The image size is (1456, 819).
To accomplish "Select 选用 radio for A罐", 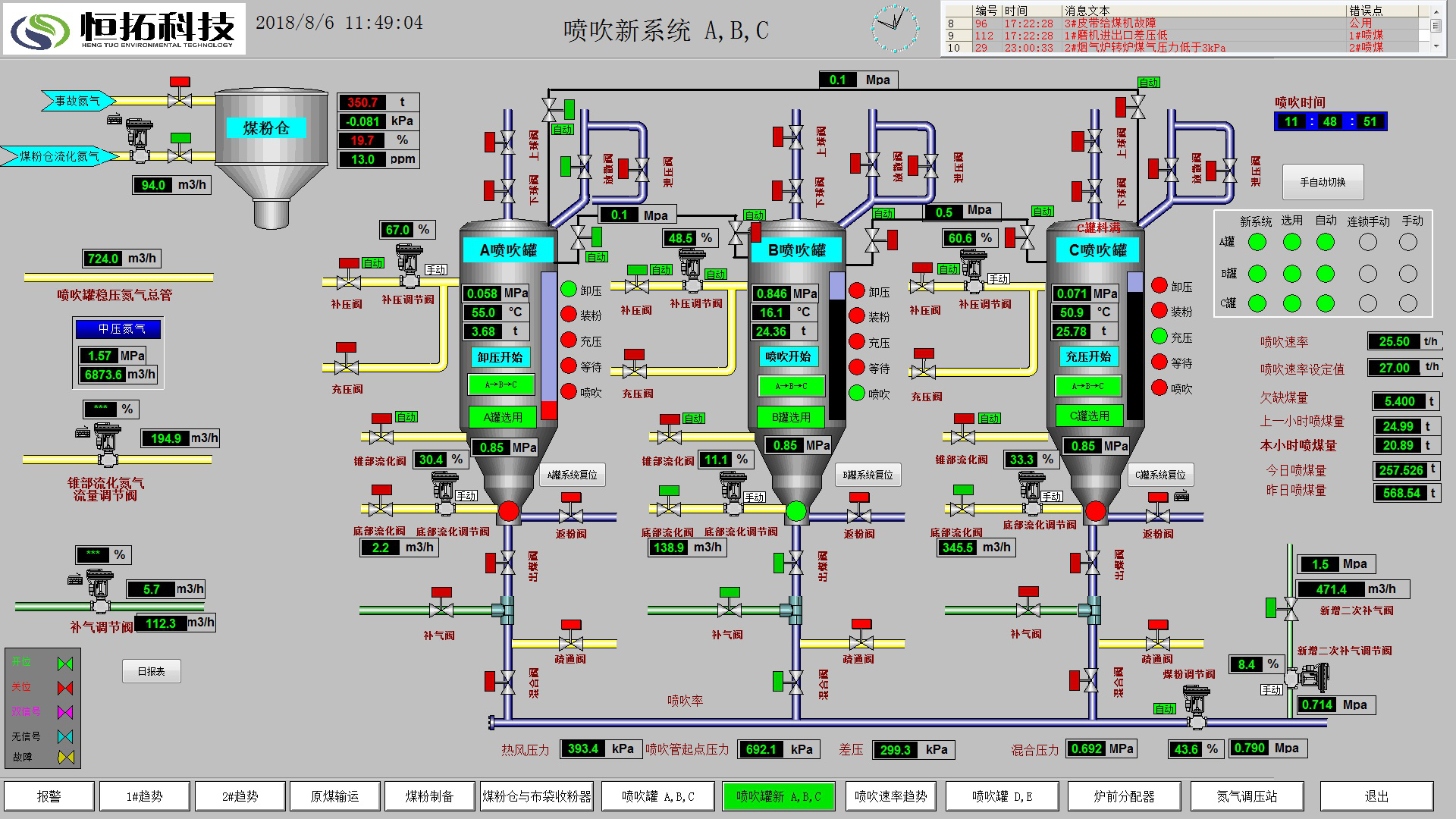I will 1292,242.
